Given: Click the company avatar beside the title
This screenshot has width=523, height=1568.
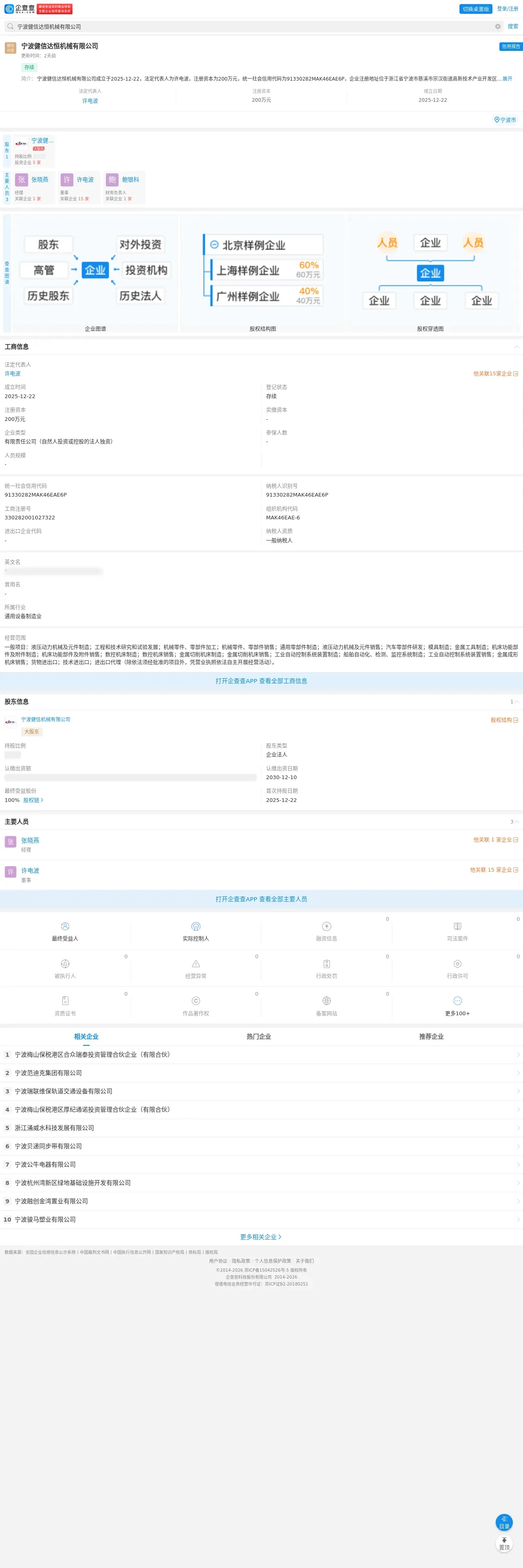Looking at the screenshot, I should [10, 48].
